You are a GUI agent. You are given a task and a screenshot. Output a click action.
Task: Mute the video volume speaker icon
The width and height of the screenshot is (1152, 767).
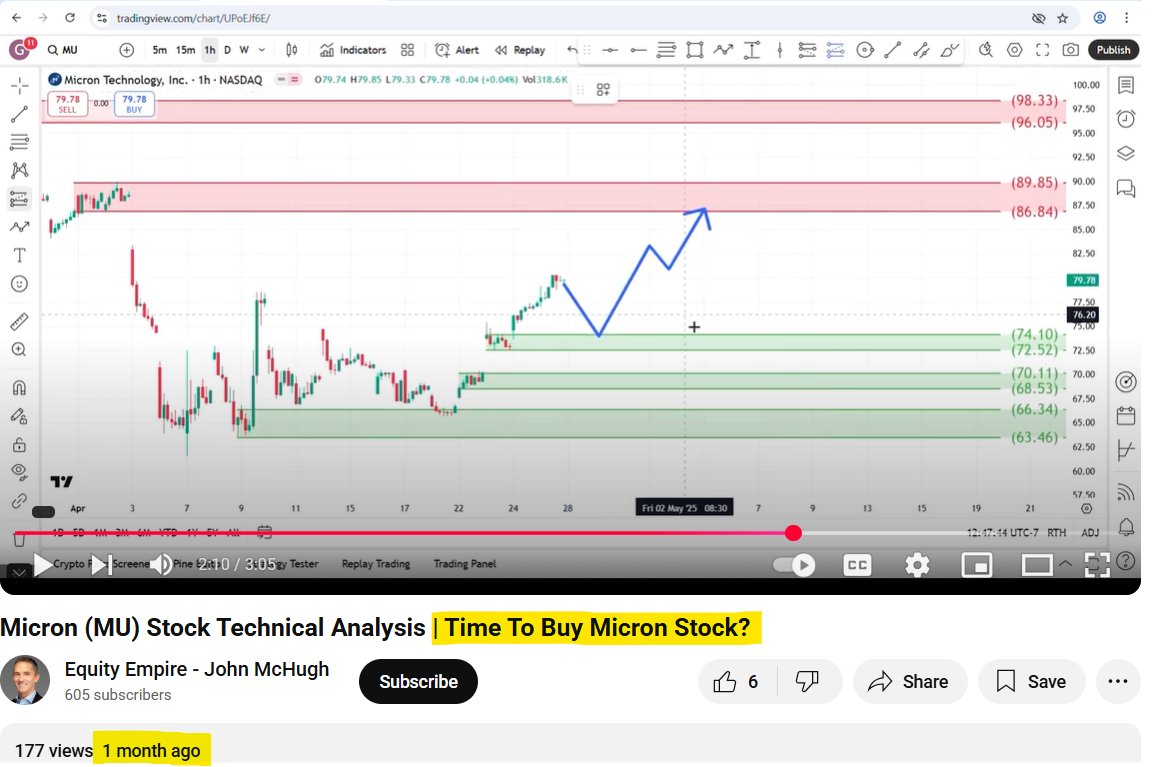pyautogui.click(x=161, y=564)
